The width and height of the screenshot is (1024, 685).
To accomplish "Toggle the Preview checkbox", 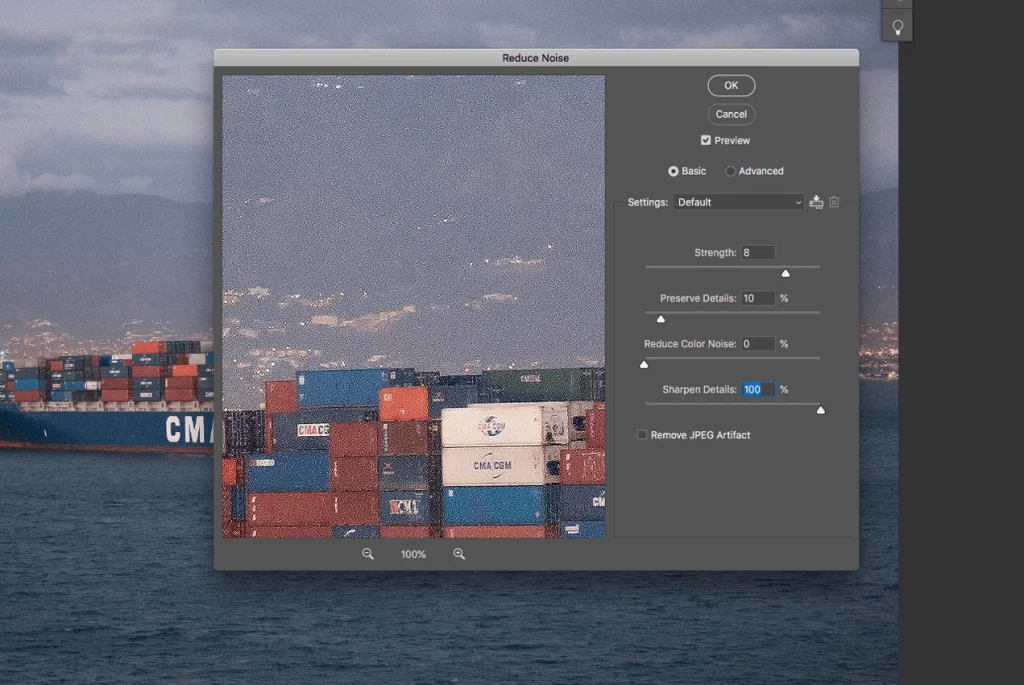I will coord(705,140).
